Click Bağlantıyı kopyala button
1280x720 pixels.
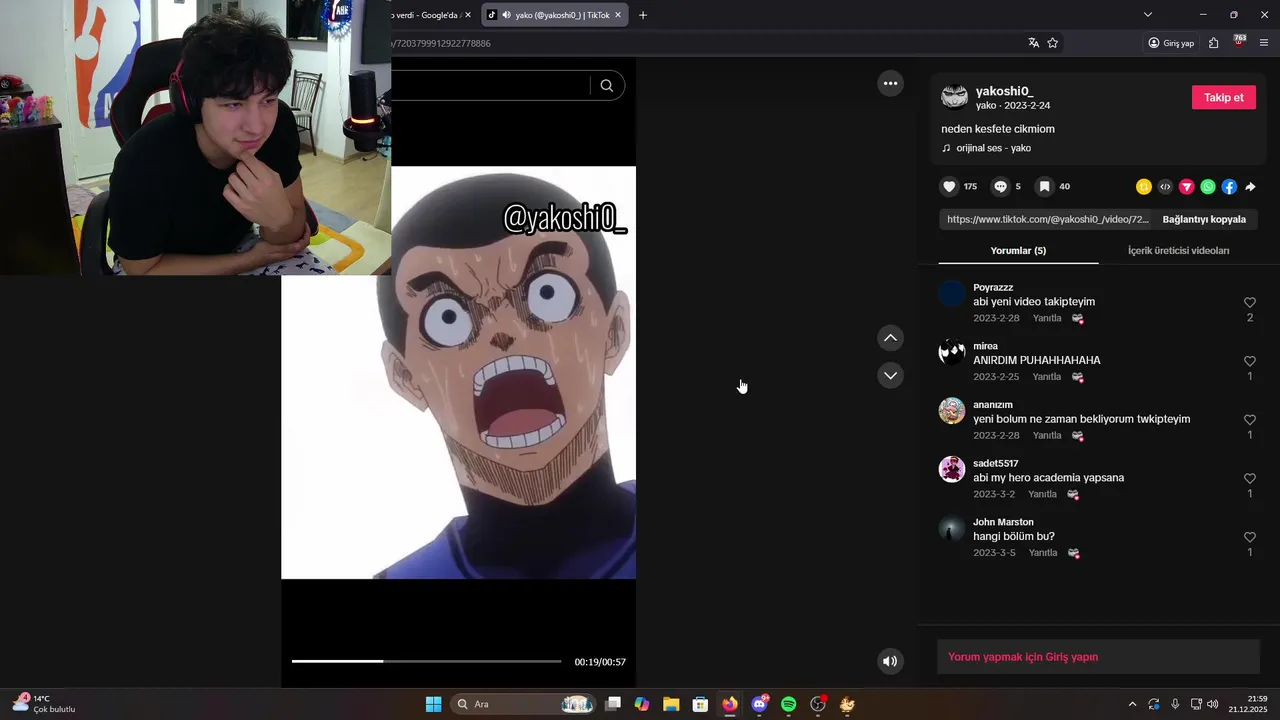[x=1204, y=219]
